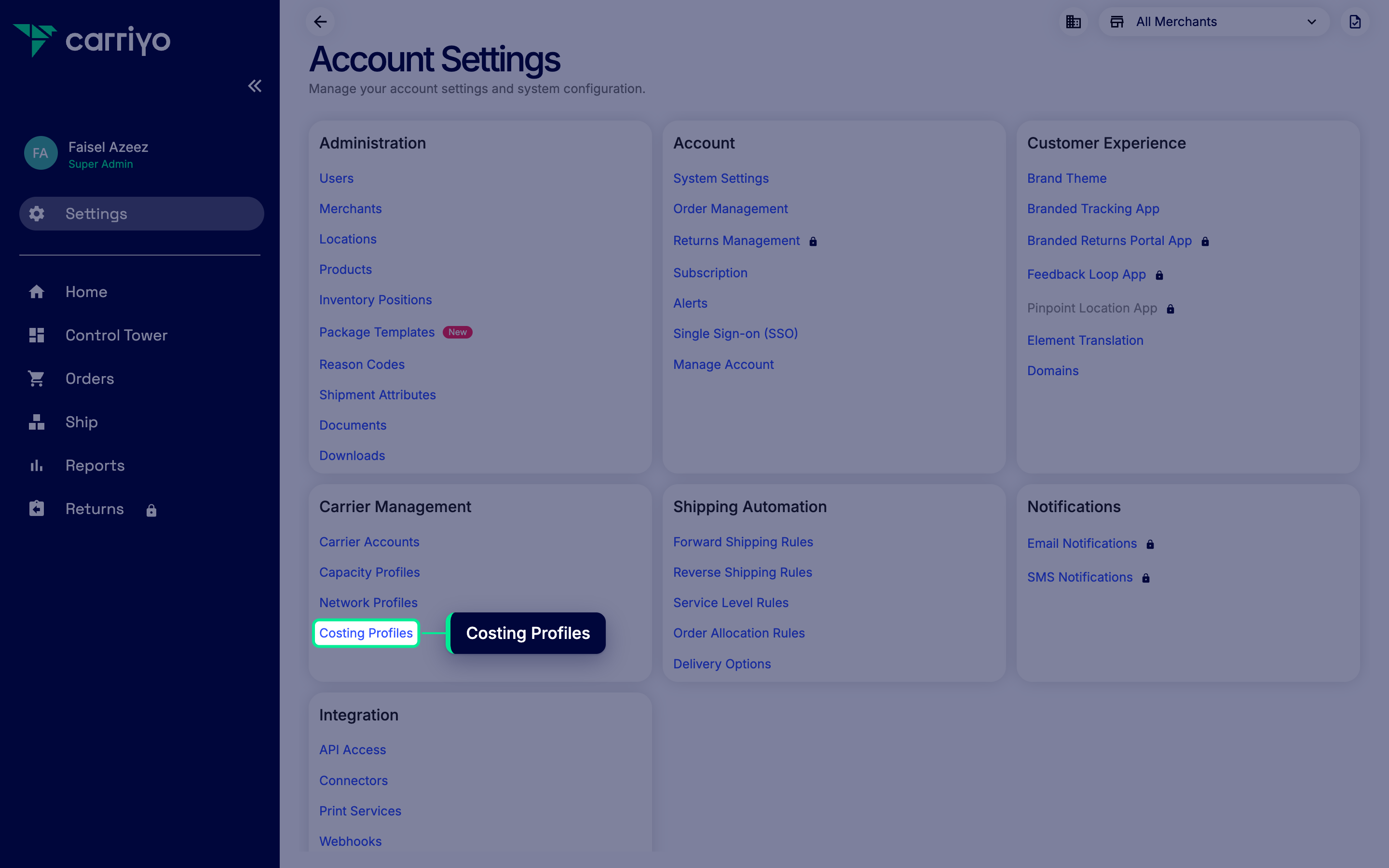Screen dimensions: 1389x868
Task: Click the Returns clipboard icon
Action: pos(37,509)
